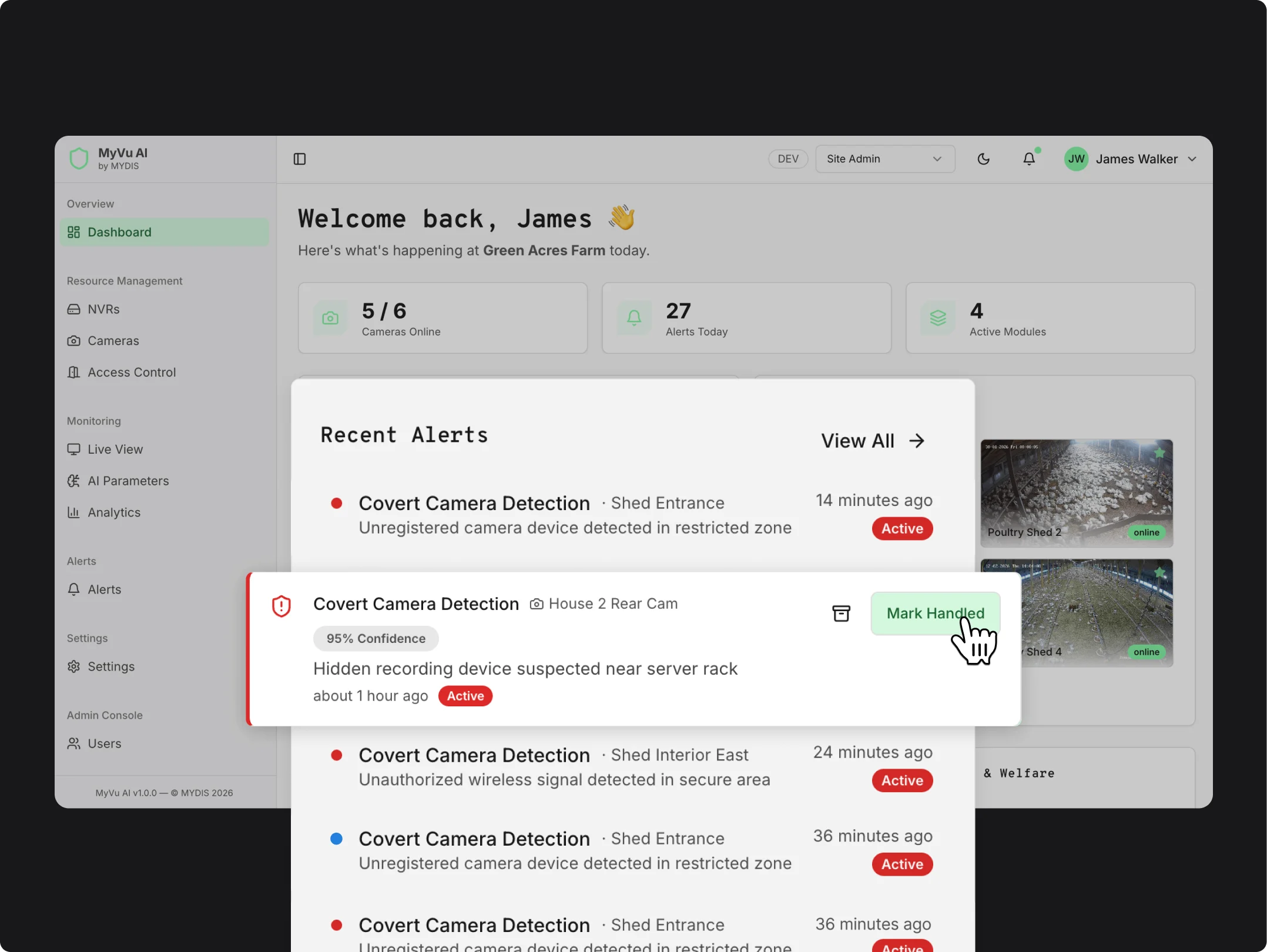Click the 95% Confidence badge
The height and width of the screenshot is (952, 1267).
tap(376, 638)
